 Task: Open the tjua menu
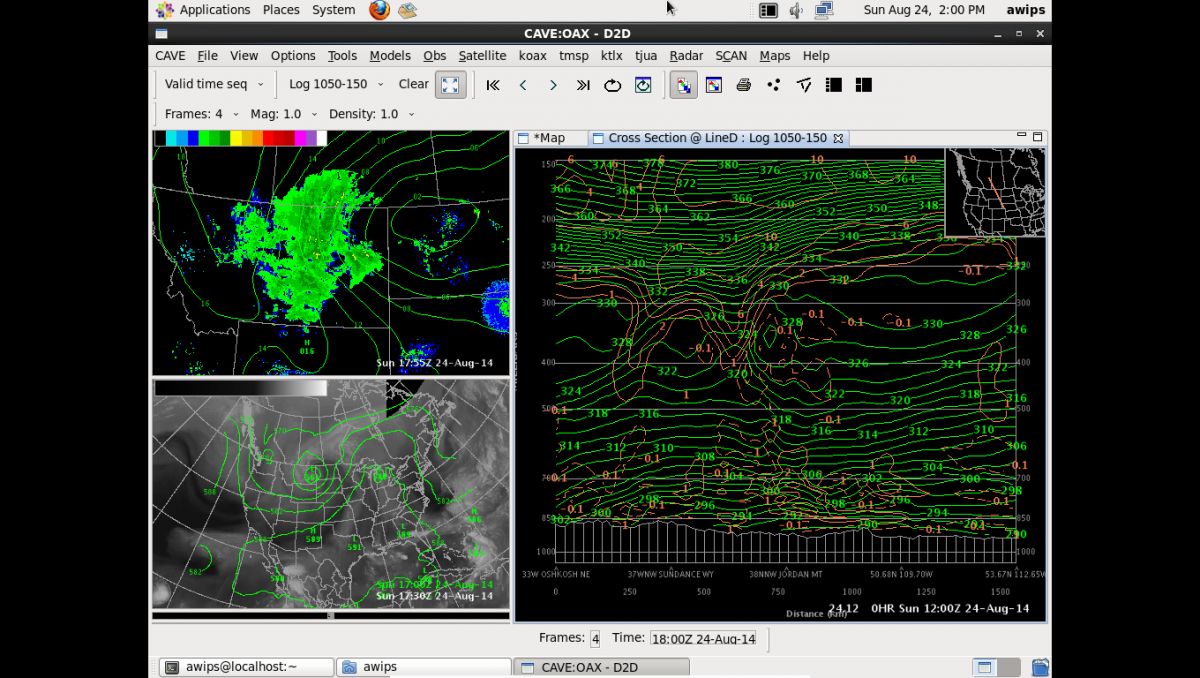pos(646,56)
